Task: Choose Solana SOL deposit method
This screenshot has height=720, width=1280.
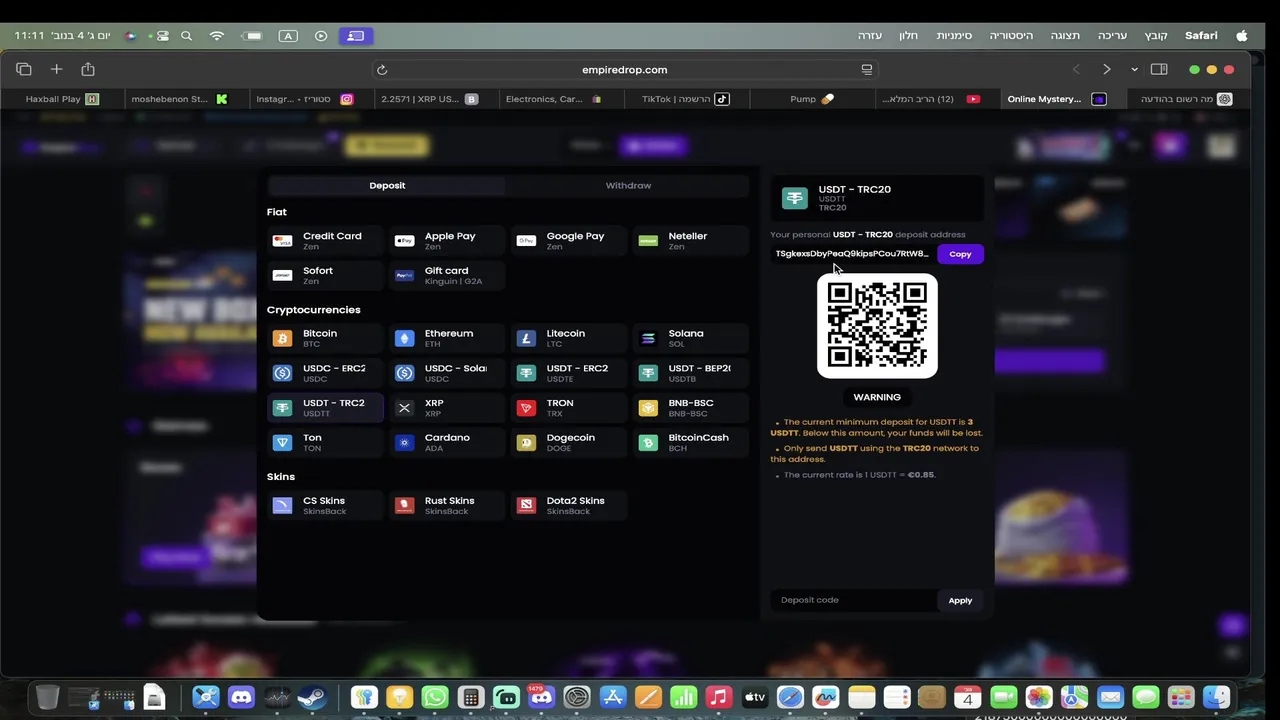Action: pyautogui.click(x=691, y=338)
